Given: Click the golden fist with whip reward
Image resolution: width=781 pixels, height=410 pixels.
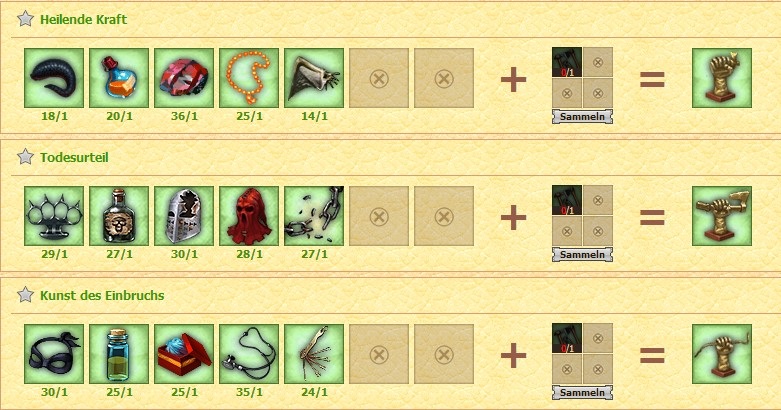Looking at the screenshot, I should click(x=722, y=354).
